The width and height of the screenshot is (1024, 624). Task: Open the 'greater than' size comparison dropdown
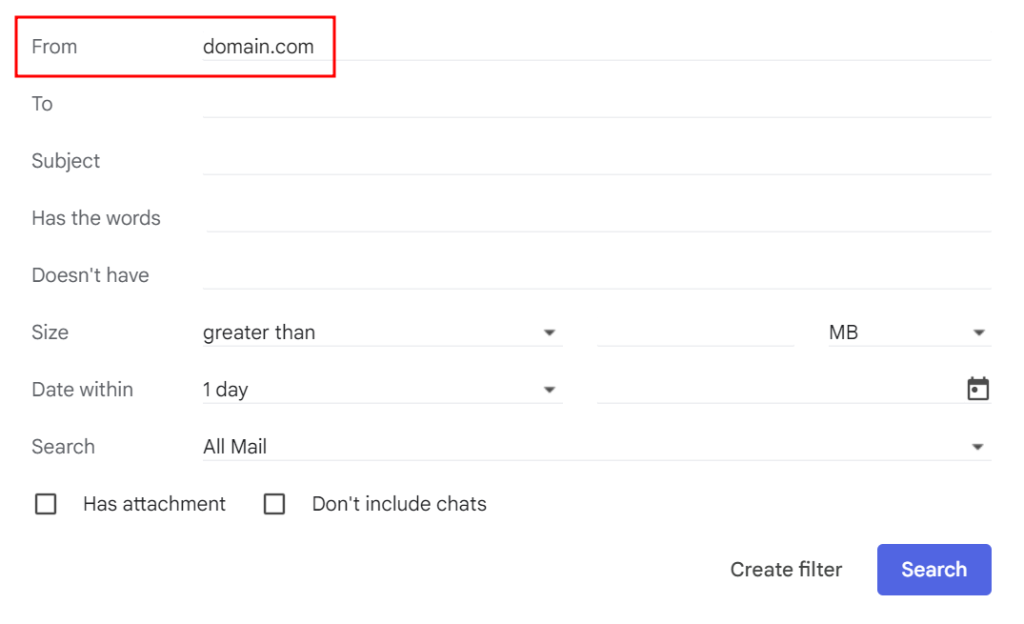click(x=381, y=333)
